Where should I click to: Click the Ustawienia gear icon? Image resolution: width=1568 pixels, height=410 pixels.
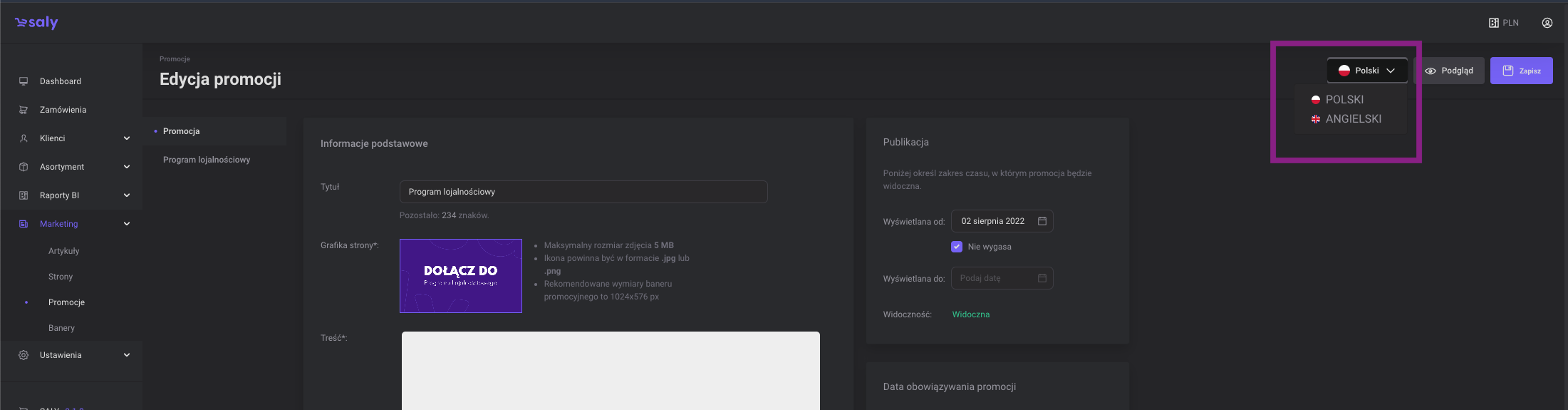24,355
